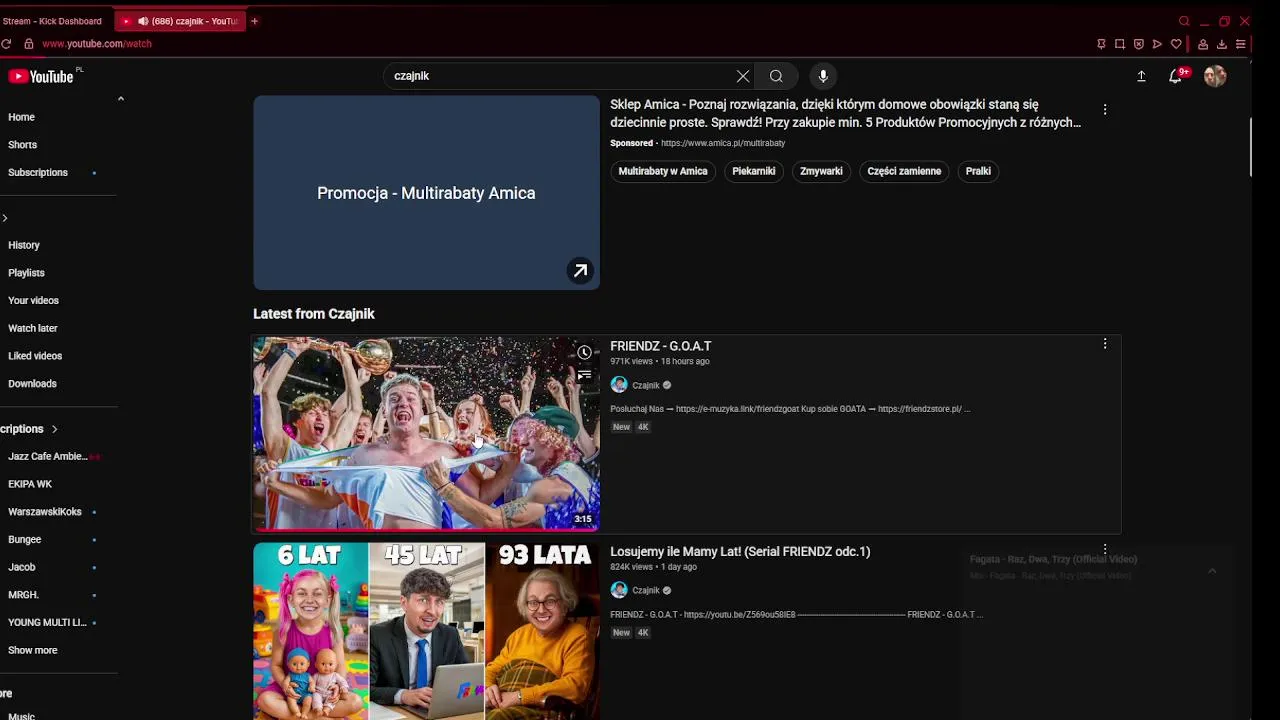Expand the Subscriptions header chevron
The width and height of the screenshot is (1280, 720).
(54, 429)
